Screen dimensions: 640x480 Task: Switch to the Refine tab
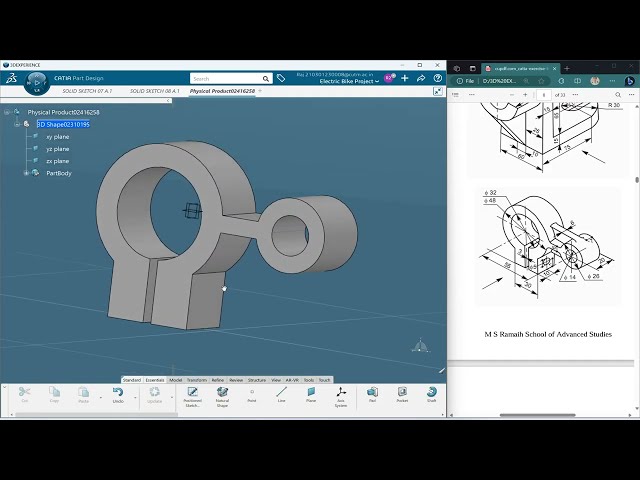(x=218, y=380)
